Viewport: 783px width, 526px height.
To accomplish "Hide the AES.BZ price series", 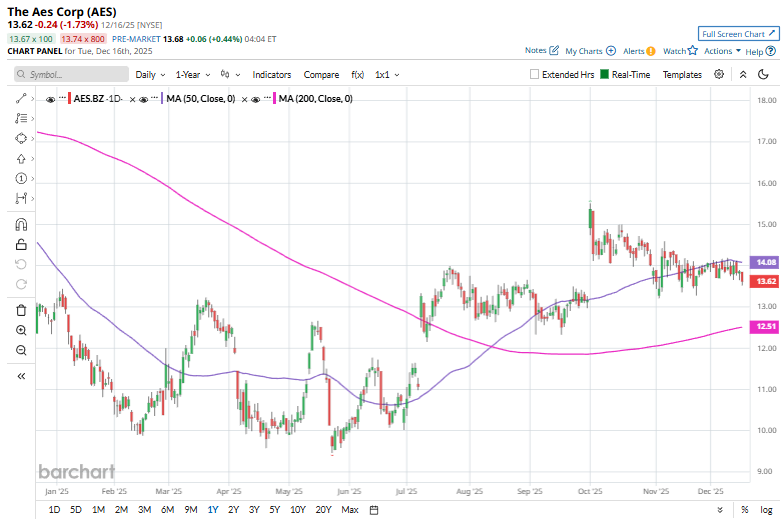I will [51, 99].
